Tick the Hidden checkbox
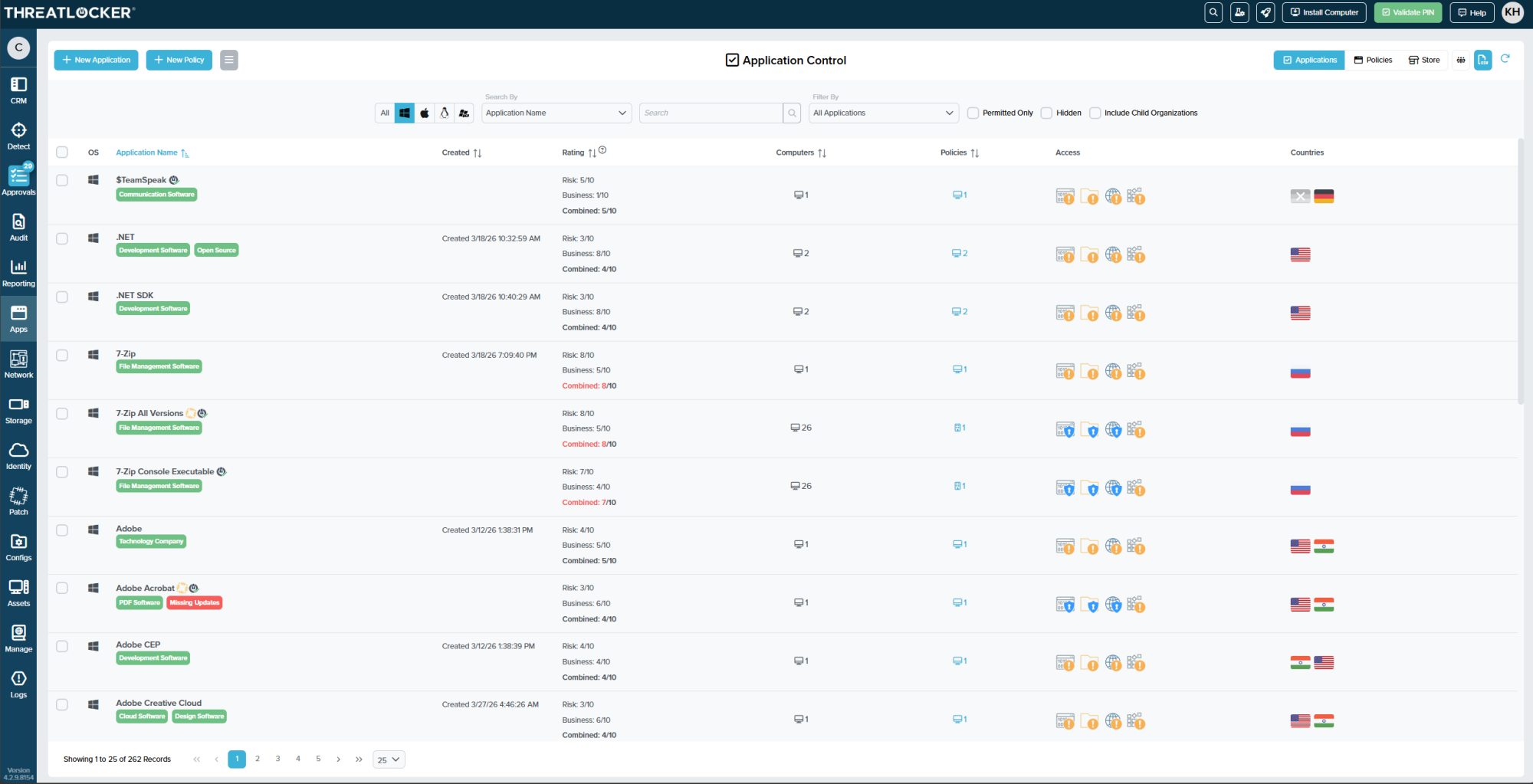The image size is (1533, 784). (1046, 113)
